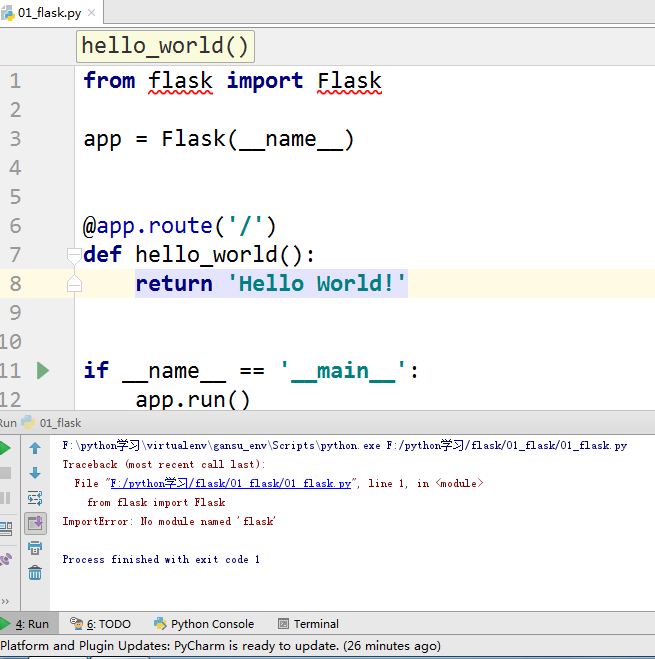Click the PyCharm update status bar message

coord(220,646)
